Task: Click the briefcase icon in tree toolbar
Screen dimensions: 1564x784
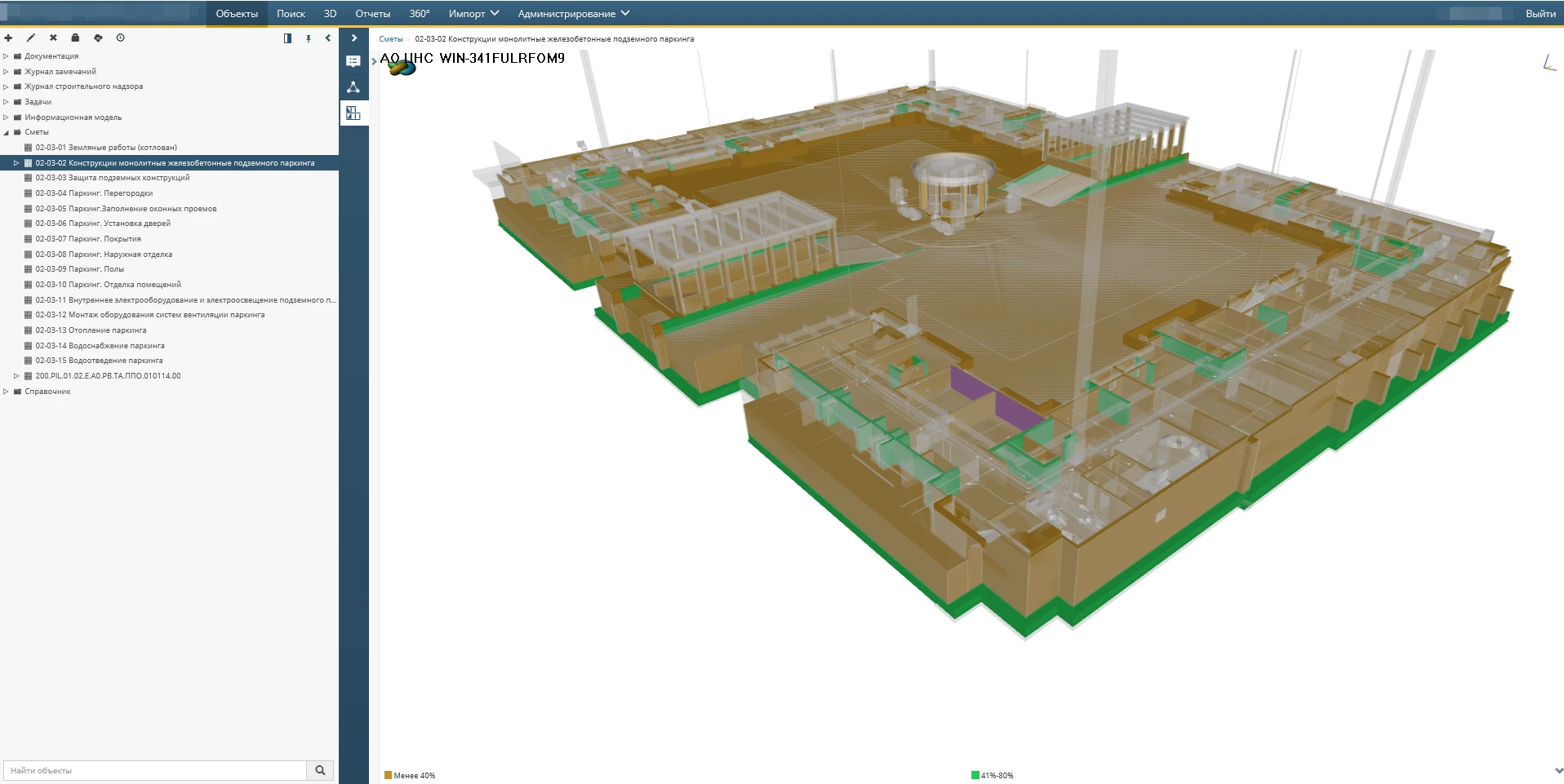Action: (x=75, y=38)
